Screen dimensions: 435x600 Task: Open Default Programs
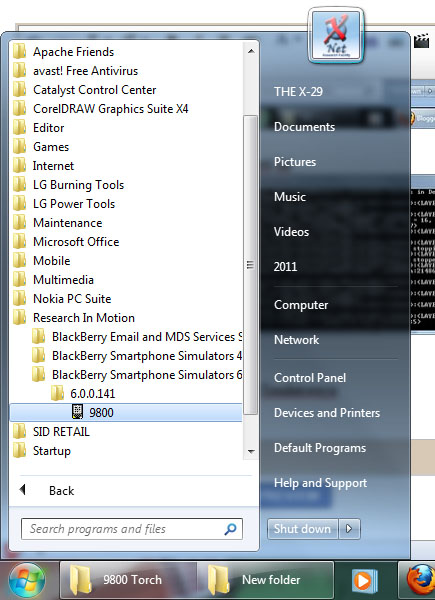pos(320,448)
